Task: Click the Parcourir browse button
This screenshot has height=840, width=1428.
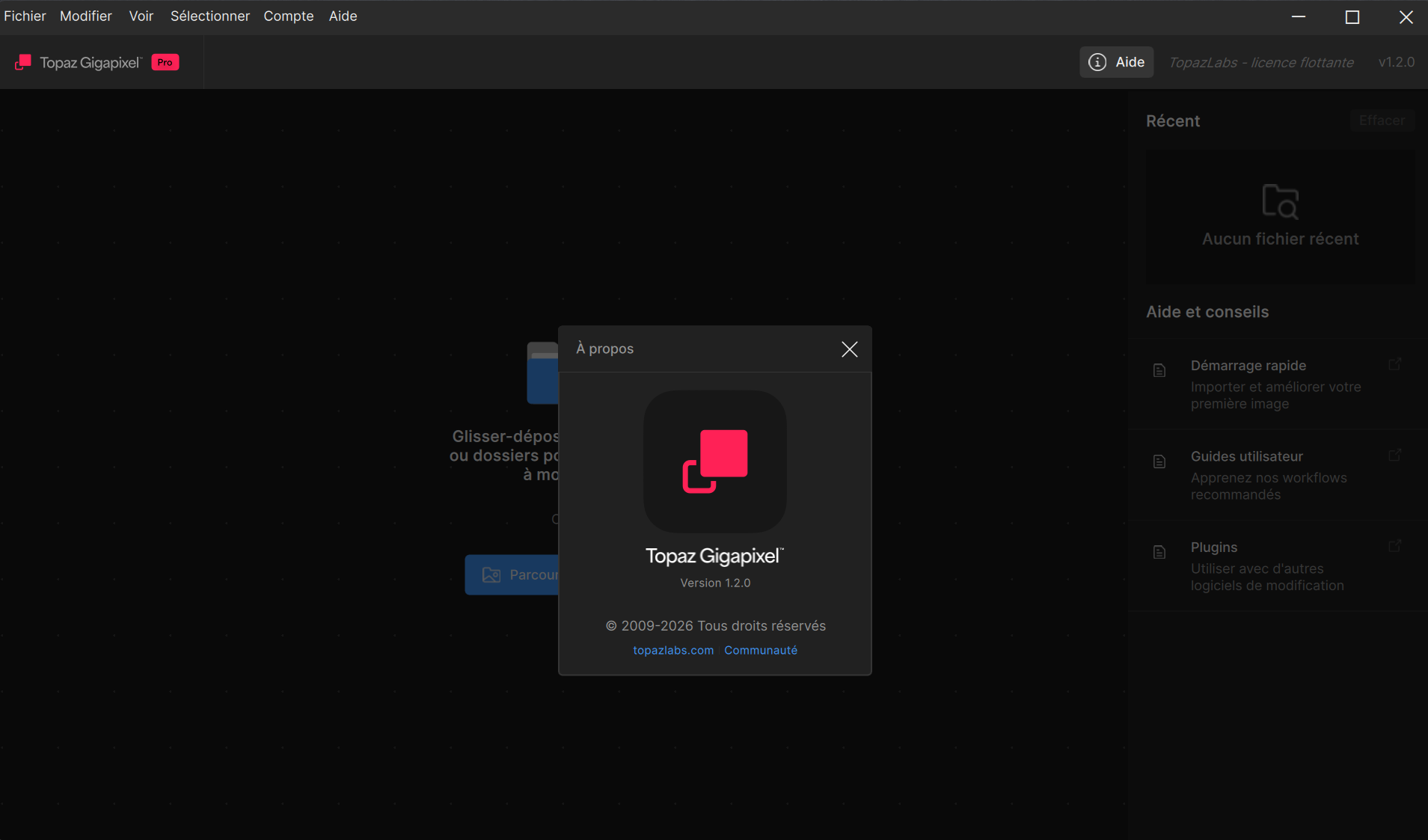Action: pyautogui.click(x=512, y=574)
